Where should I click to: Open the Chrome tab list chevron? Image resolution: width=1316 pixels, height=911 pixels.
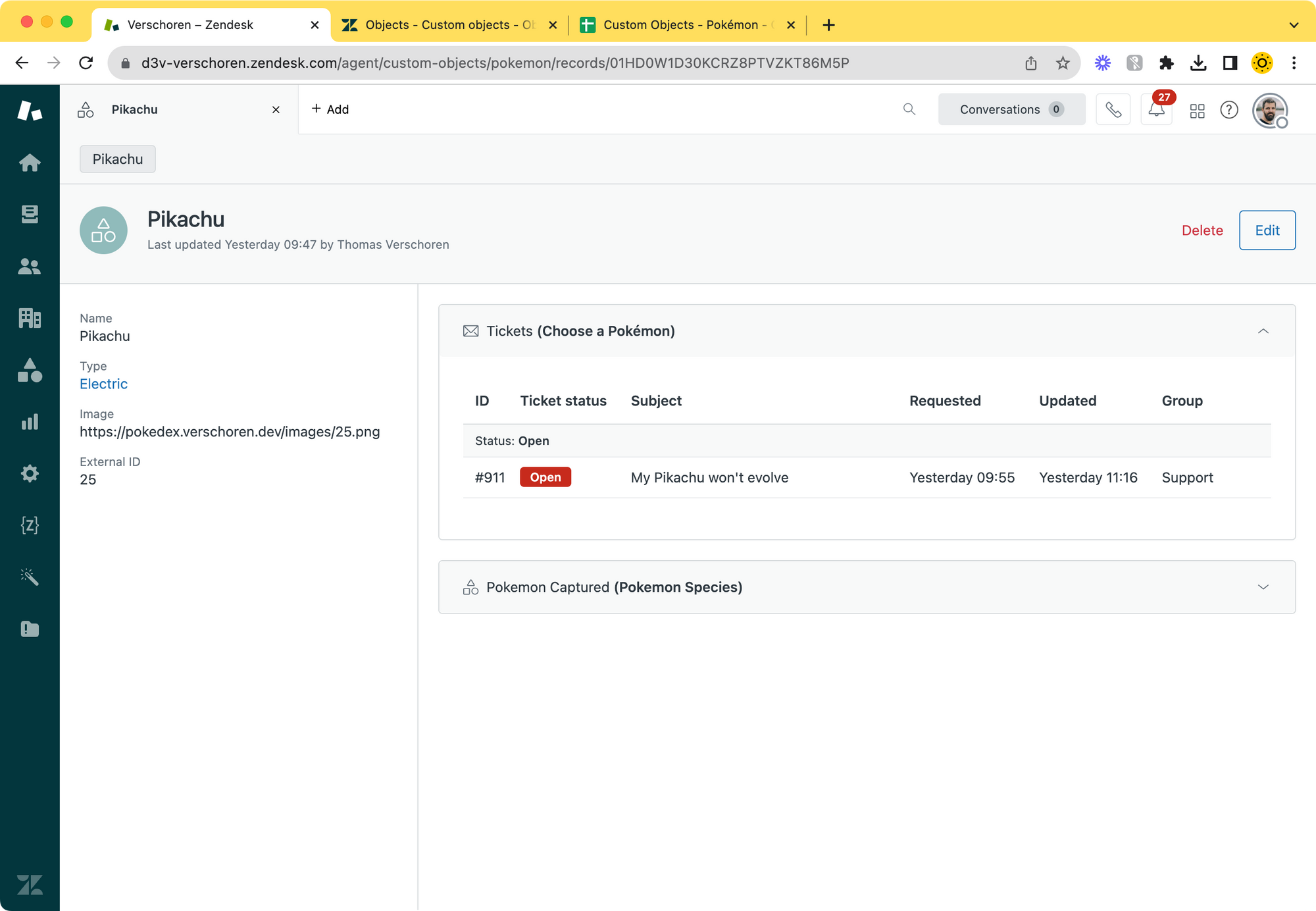point(1294,25)
